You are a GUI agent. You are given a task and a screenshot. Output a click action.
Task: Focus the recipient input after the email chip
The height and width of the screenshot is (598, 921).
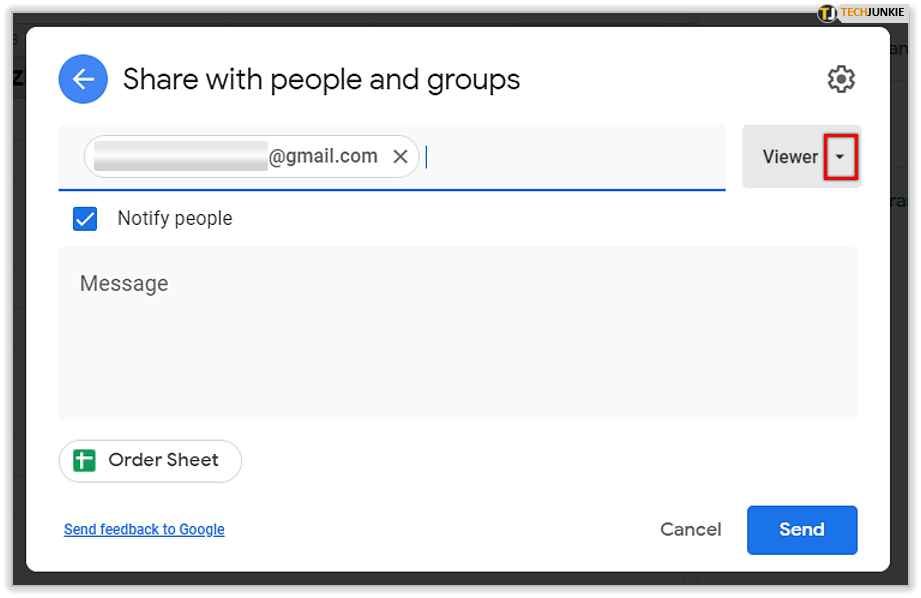click(570, 157)
